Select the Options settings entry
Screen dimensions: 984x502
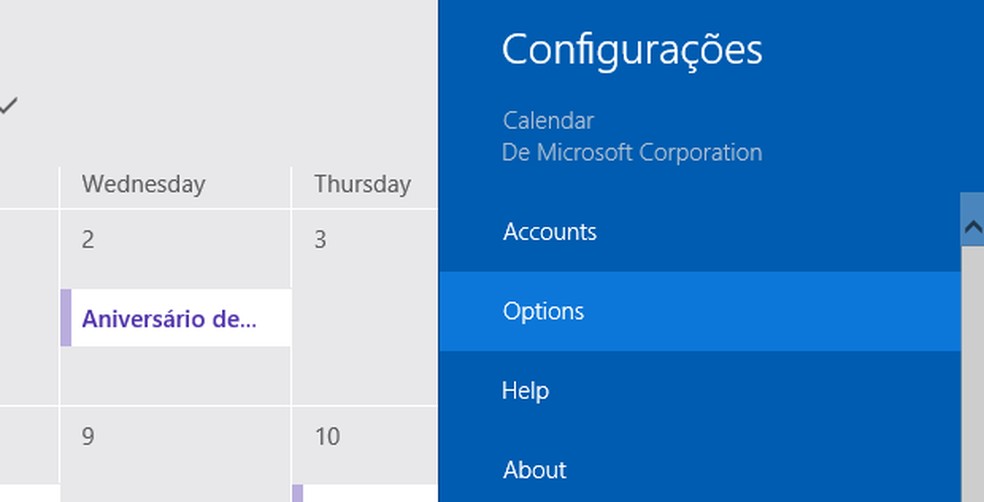(544, 311)
